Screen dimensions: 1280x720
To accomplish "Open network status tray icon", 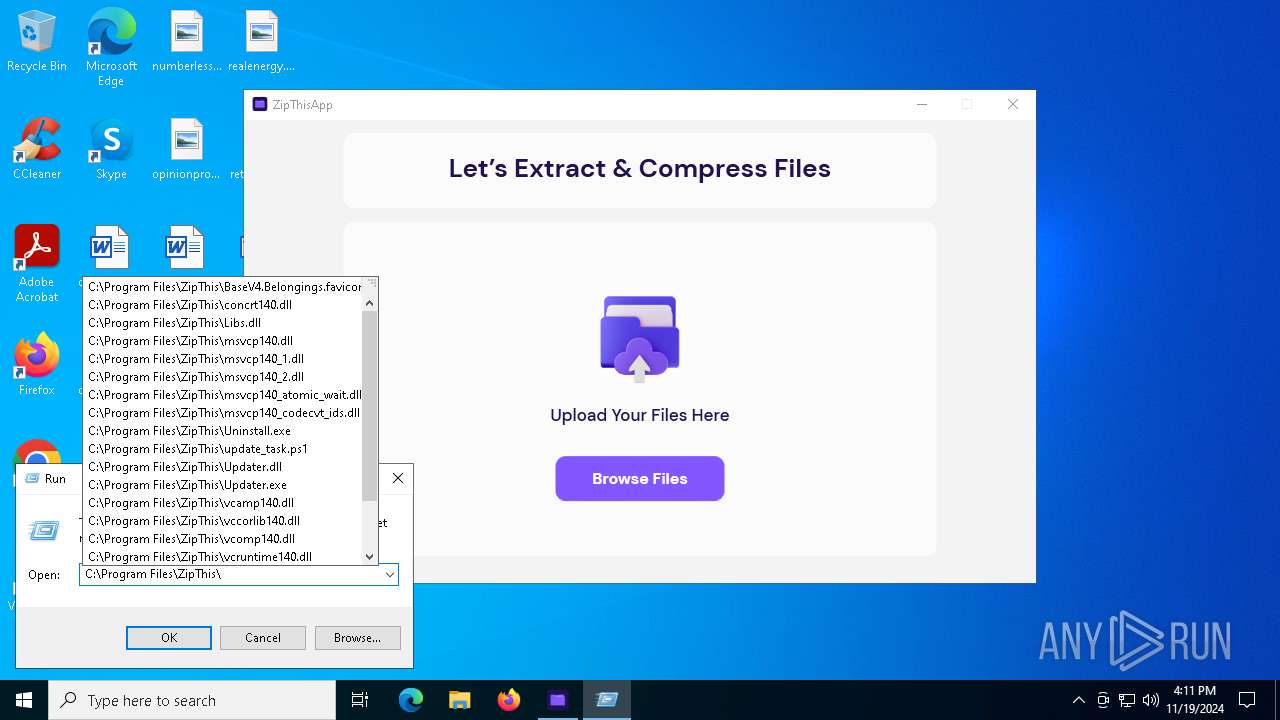I will [x=1127, y=700].
